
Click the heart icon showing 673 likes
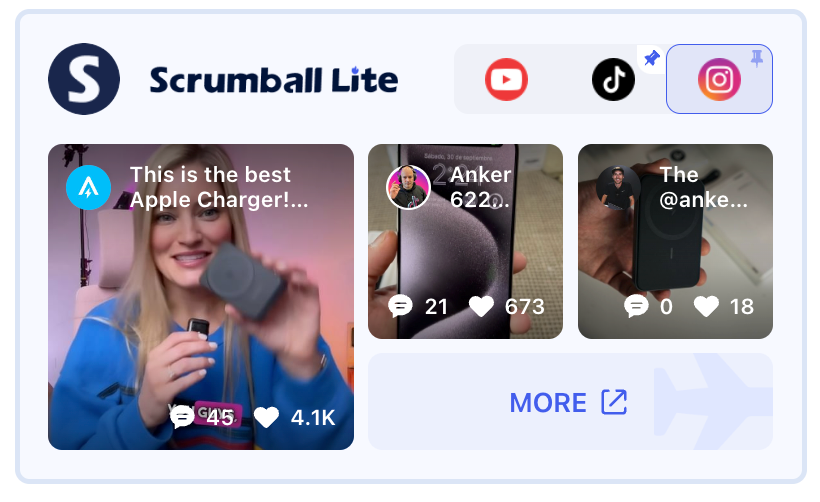point(481,306)
